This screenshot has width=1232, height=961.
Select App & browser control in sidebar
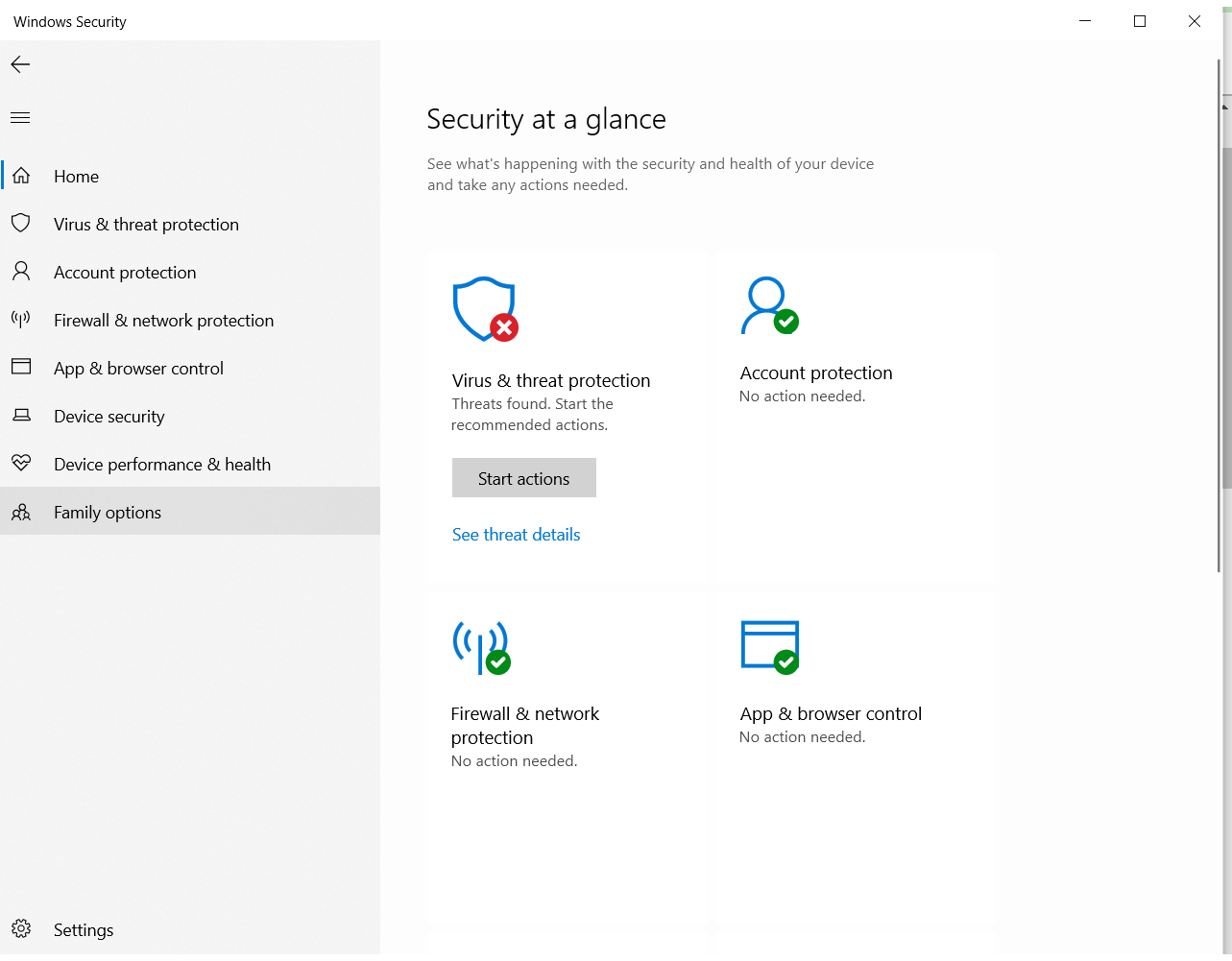[x=190, y=368]
